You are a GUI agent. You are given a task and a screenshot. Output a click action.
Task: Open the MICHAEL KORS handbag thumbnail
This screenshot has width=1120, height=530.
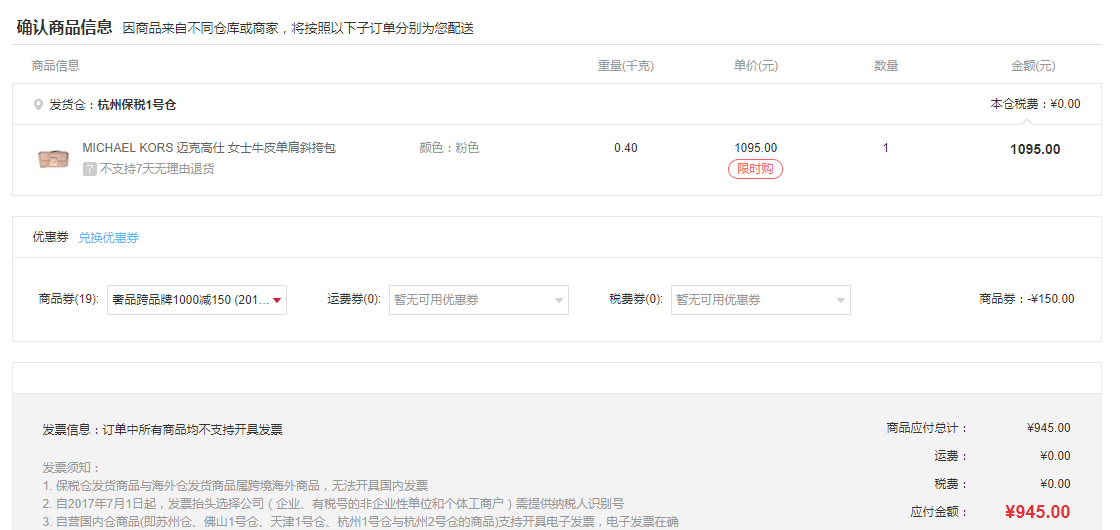point(54,159)
